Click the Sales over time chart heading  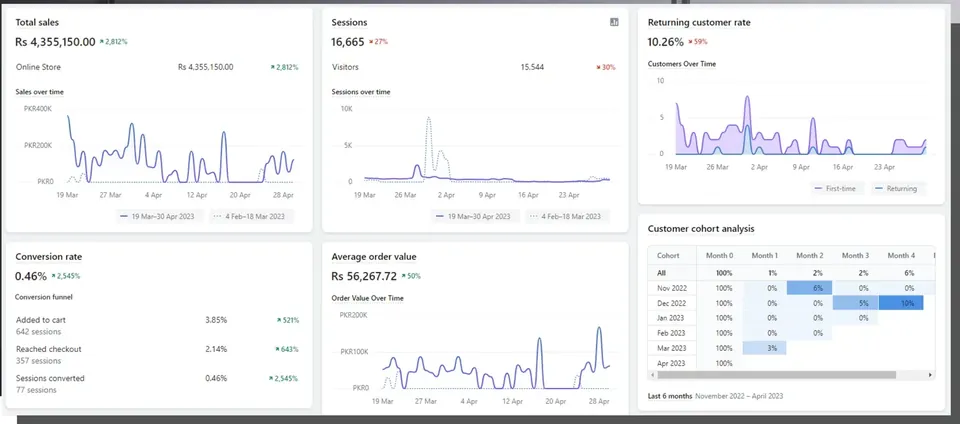[39, 92]
